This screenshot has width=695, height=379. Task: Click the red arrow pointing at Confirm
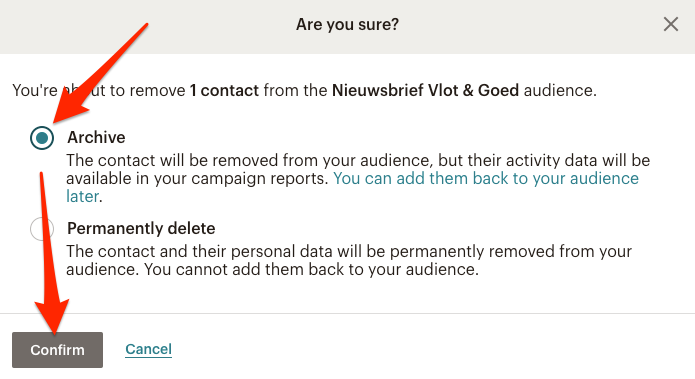(x=50, y=254)
